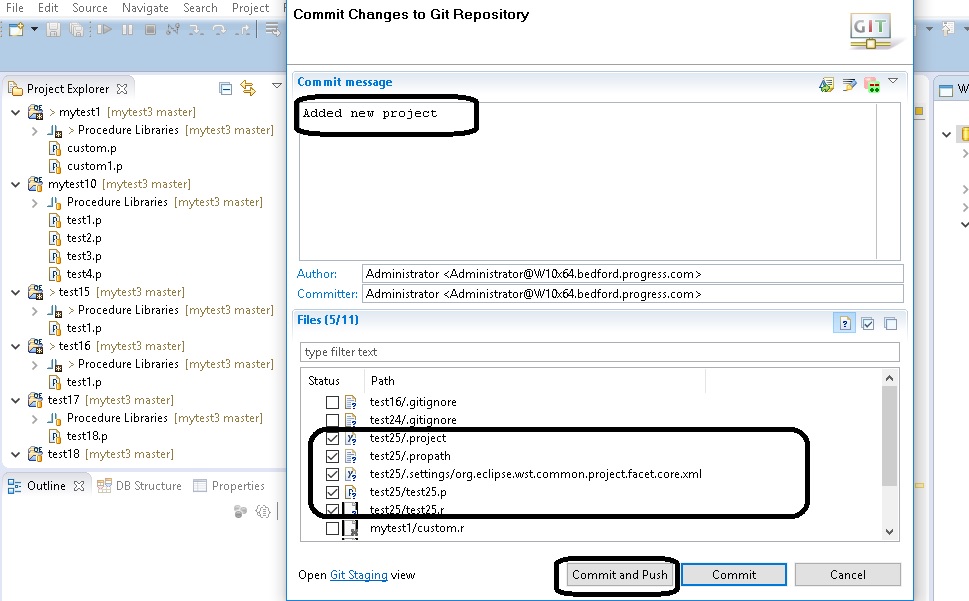The image size is (969, 601).
Task: Uncheck the test25/.project file checkbox
Action: (x=332, y=438)
